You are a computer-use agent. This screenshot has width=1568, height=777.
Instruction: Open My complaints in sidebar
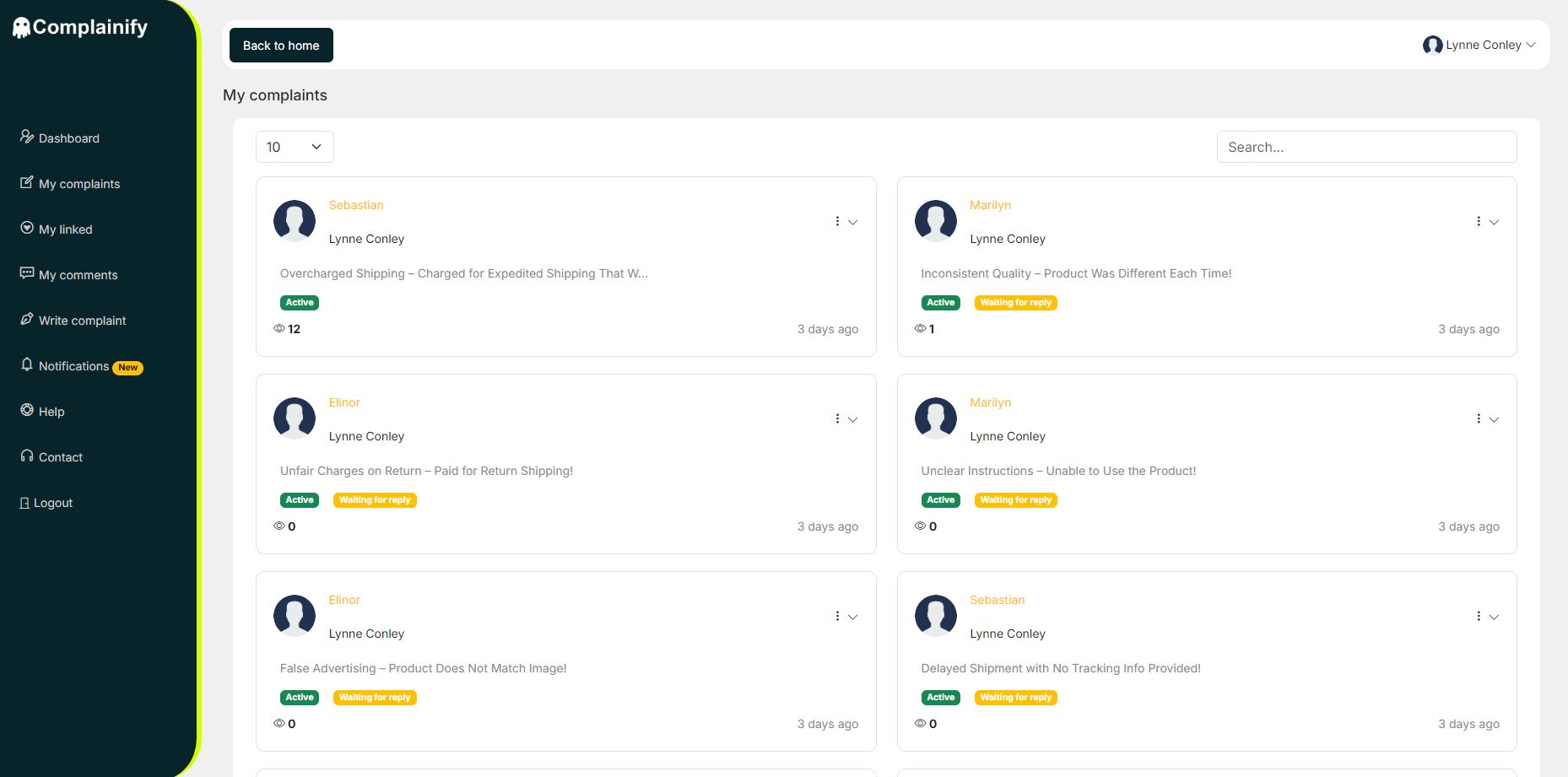point(79,184)
